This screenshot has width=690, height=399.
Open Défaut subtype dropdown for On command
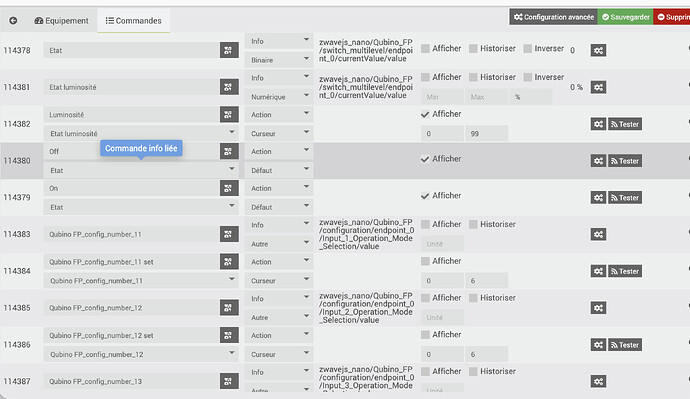[279, 207]
